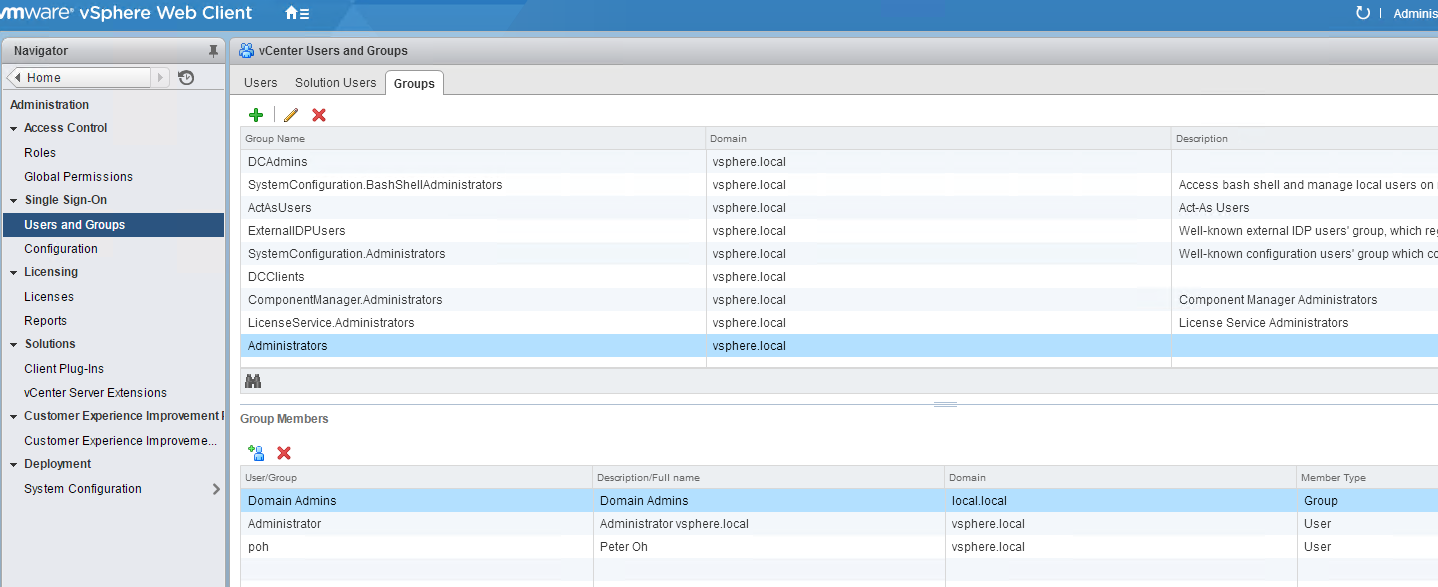Sort groups by the Domain column header
The width and height of the screenshot is (1438, 587).
pyautogui.click(x=939, y=138)
